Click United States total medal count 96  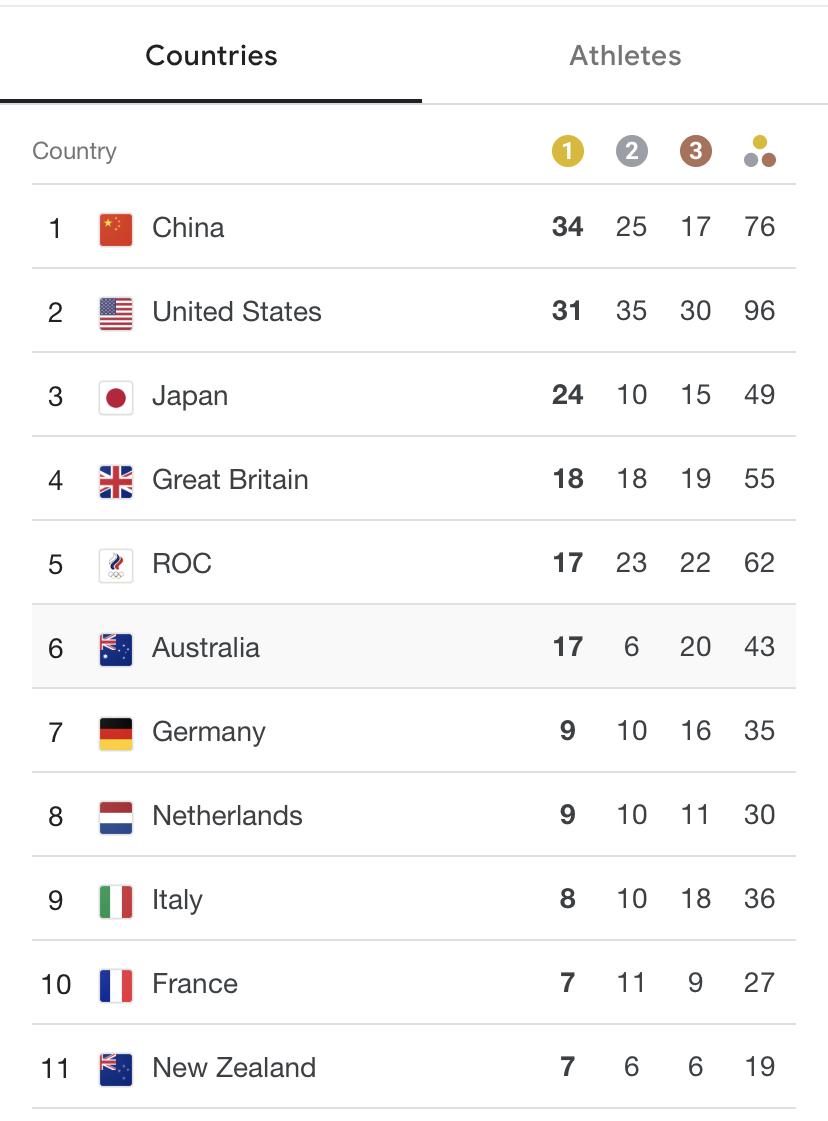click(759, 311)
